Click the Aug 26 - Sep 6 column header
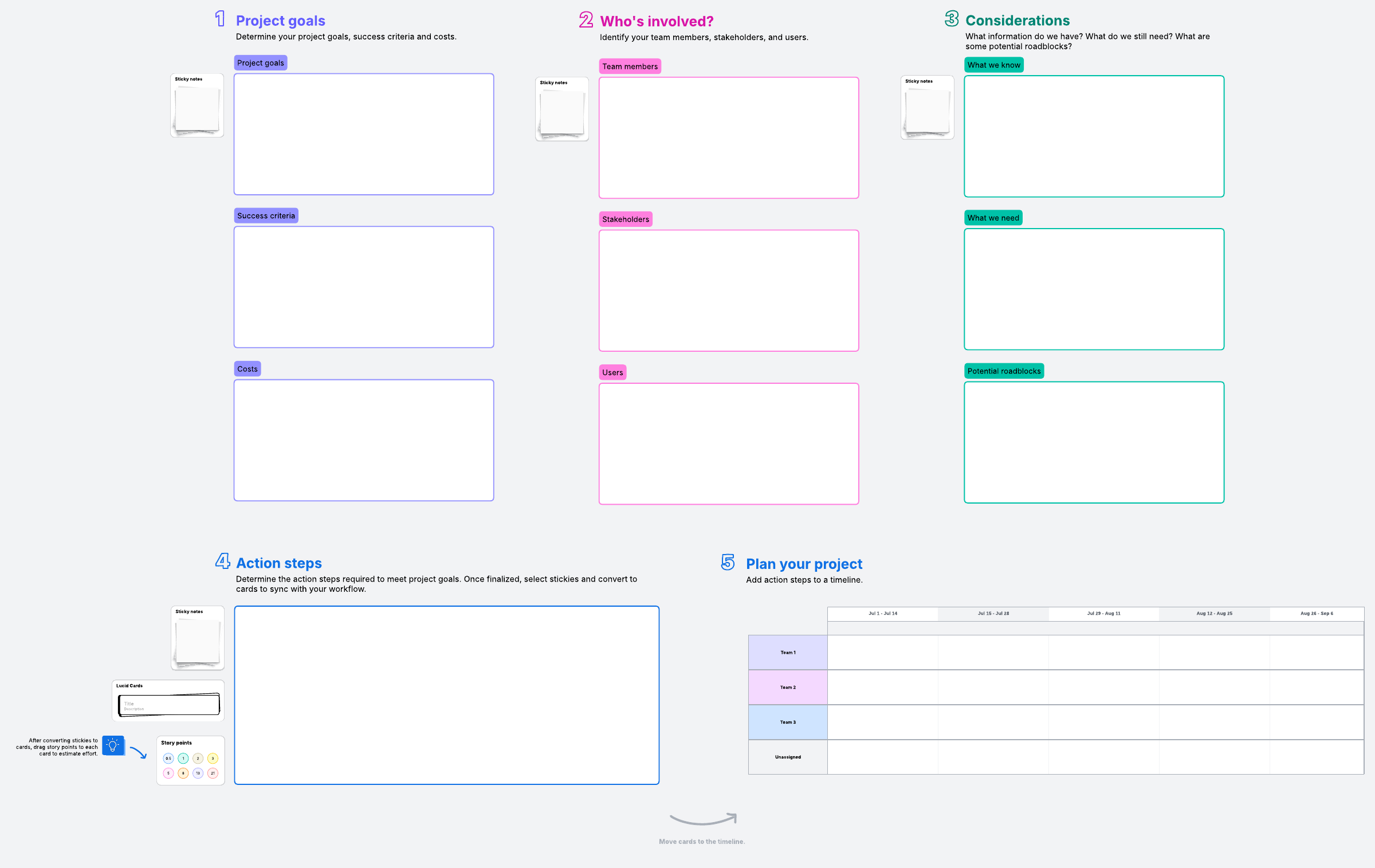Image resolution: width=1375 pixels, height=868 pixels. [x=1316, y=613]
